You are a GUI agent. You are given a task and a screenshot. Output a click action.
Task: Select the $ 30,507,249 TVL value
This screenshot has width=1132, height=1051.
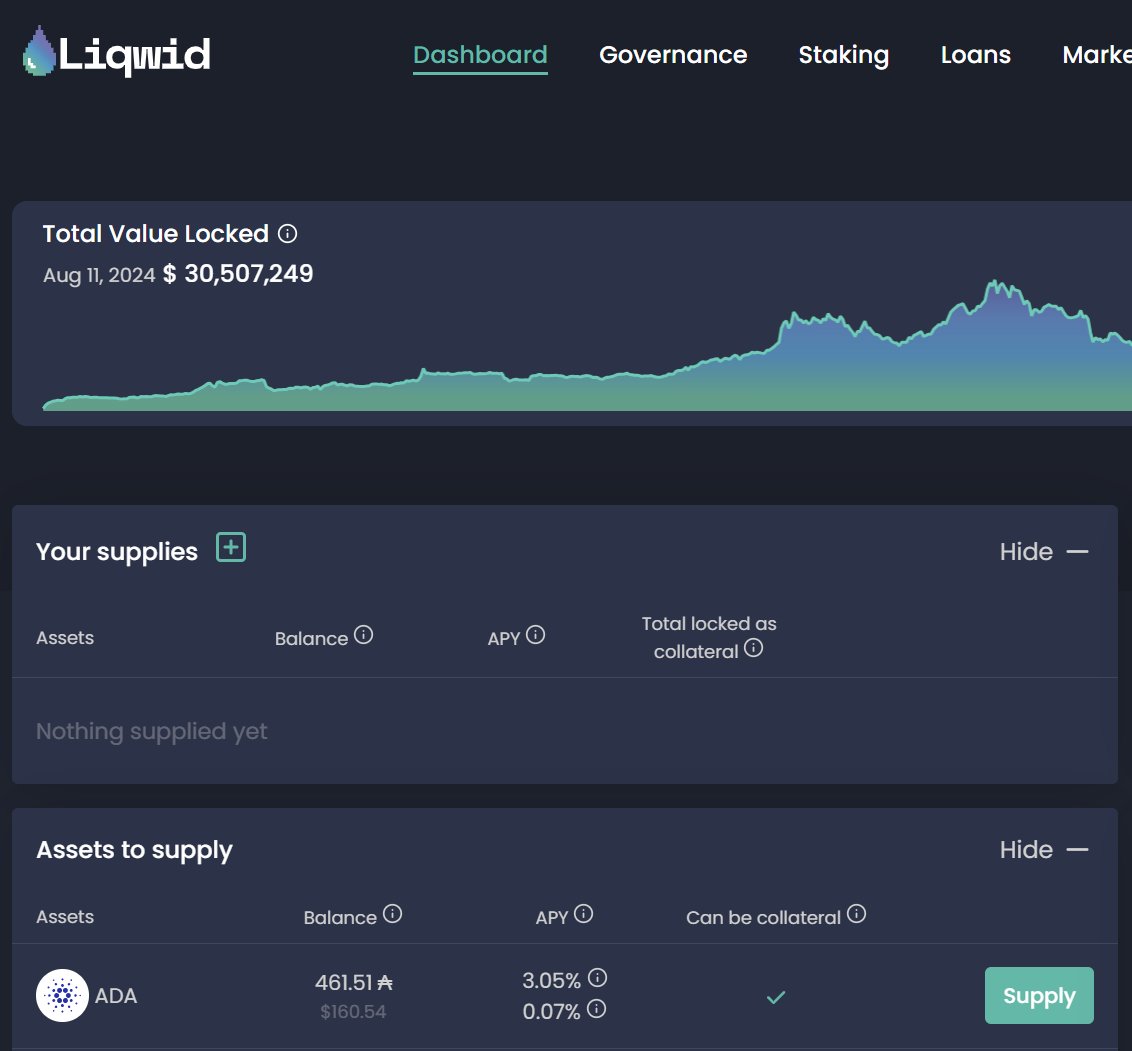(238, 274)
